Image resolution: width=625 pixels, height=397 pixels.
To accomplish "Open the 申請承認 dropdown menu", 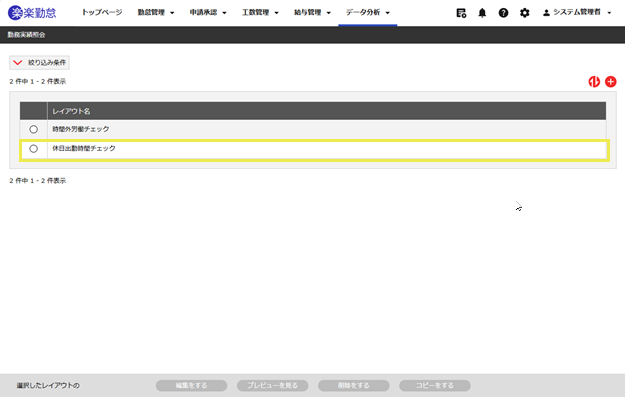I will click(208, 13).
